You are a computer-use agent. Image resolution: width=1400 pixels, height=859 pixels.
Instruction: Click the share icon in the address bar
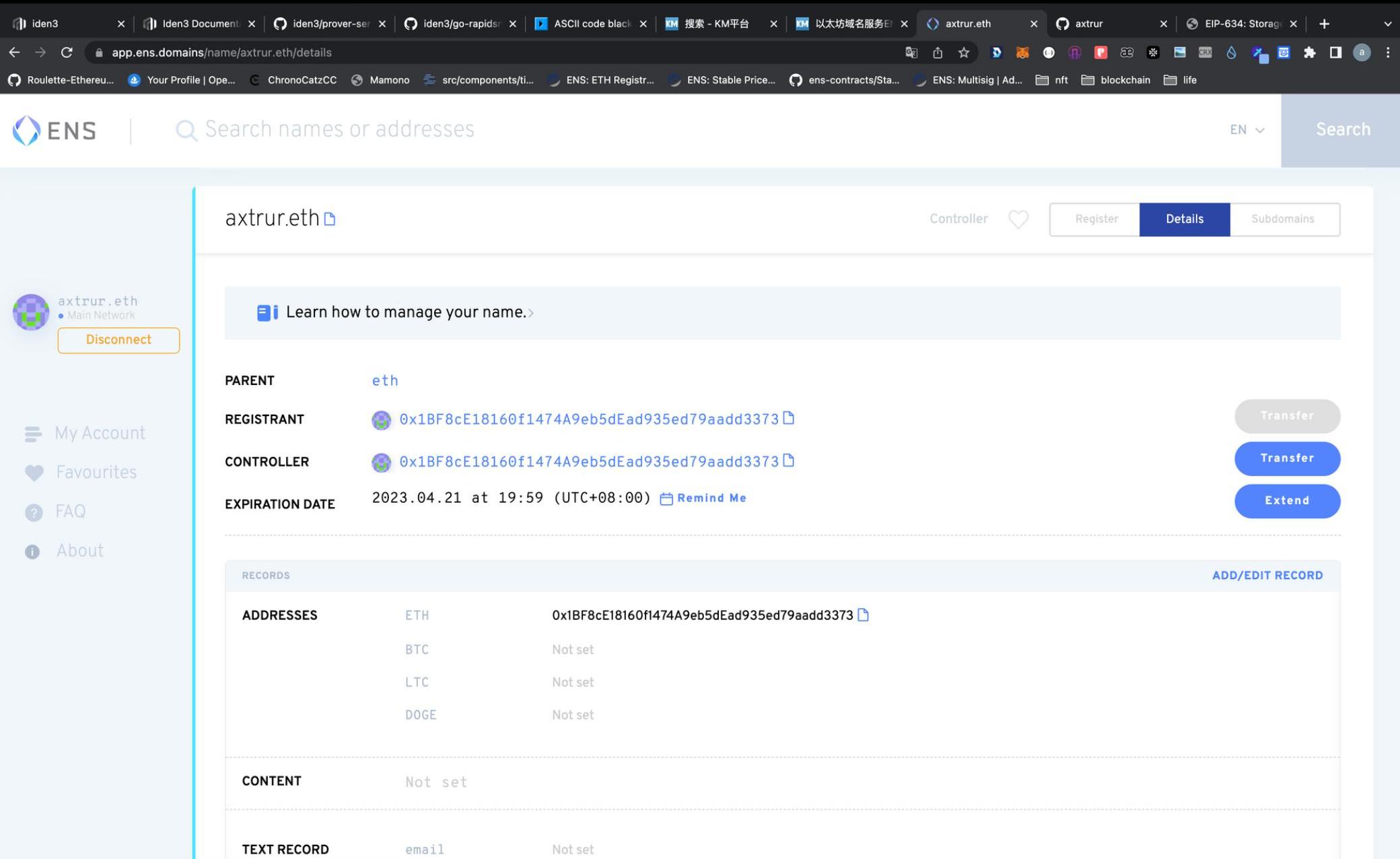point(938,53)
